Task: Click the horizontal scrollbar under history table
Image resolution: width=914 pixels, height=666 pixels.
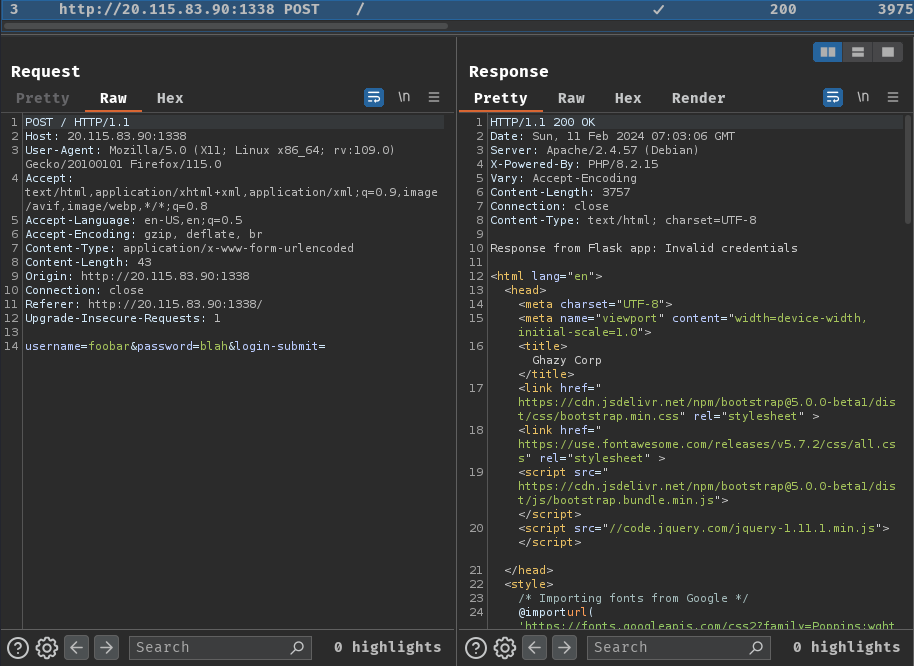Action: [226, 26]
